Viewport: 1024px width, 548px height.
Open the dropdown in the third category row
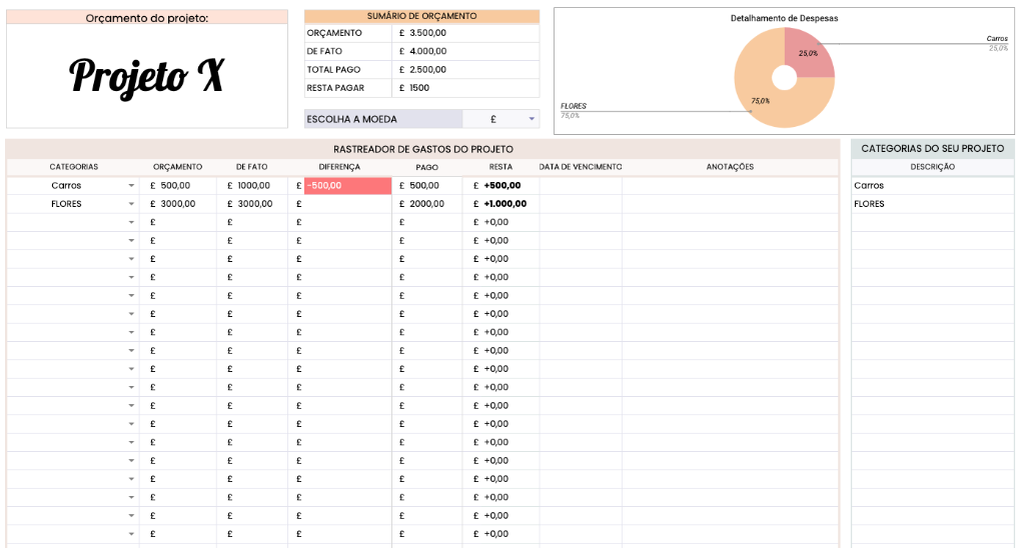click(131, 222)
